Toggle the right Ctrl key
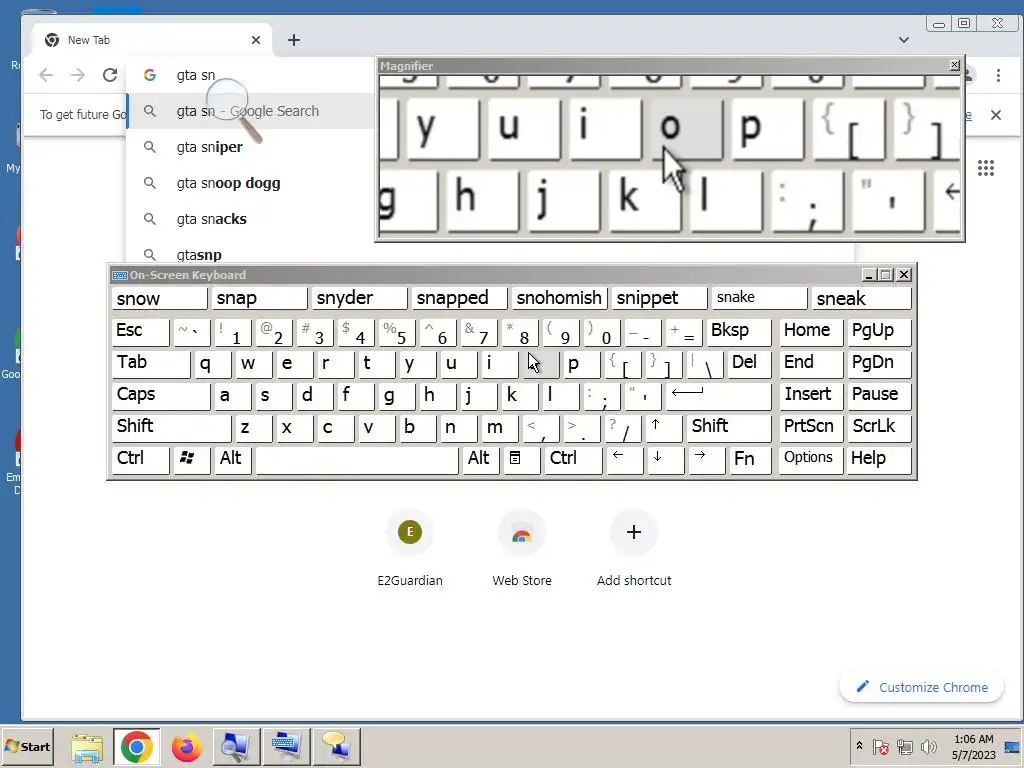1024x768 pixels. click(573, 460)
